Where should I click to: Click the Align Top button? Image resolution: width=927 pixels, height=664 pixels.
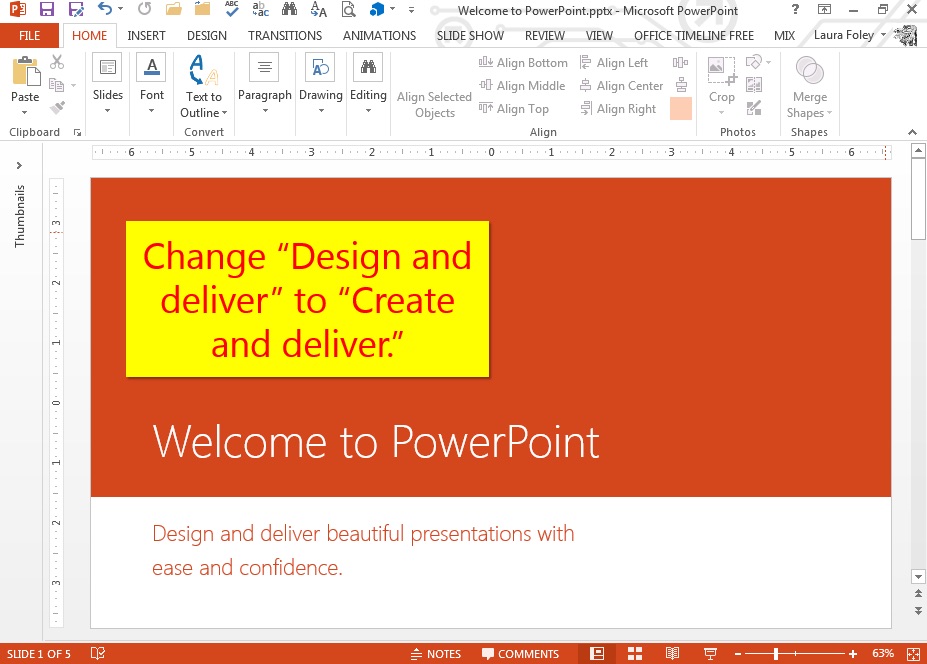[513, 109]
